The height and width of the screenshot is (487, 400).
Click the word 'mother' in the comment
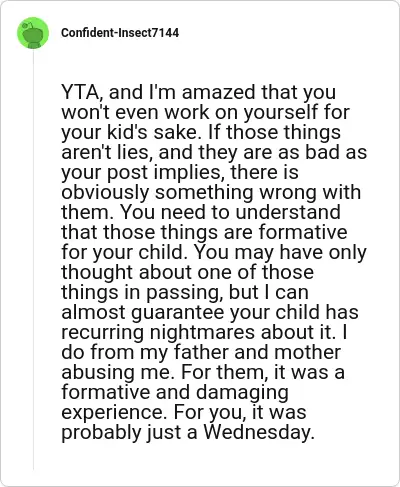coord(308,352)
